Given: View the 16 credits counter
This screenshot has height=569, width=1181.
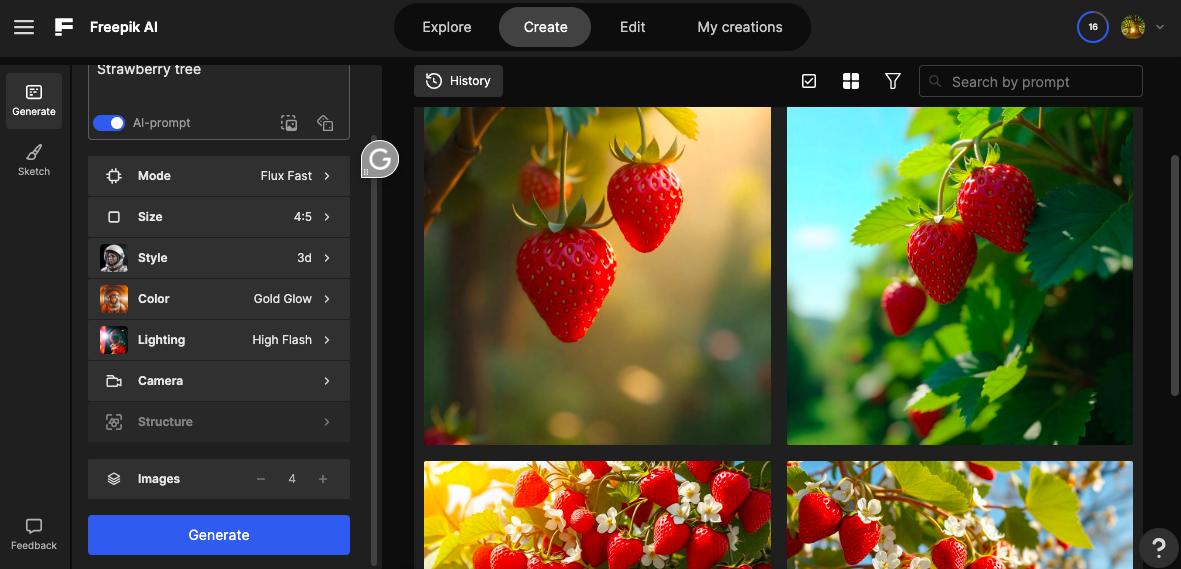Looking at the screenshot, I should click(x=1093, y=27).
